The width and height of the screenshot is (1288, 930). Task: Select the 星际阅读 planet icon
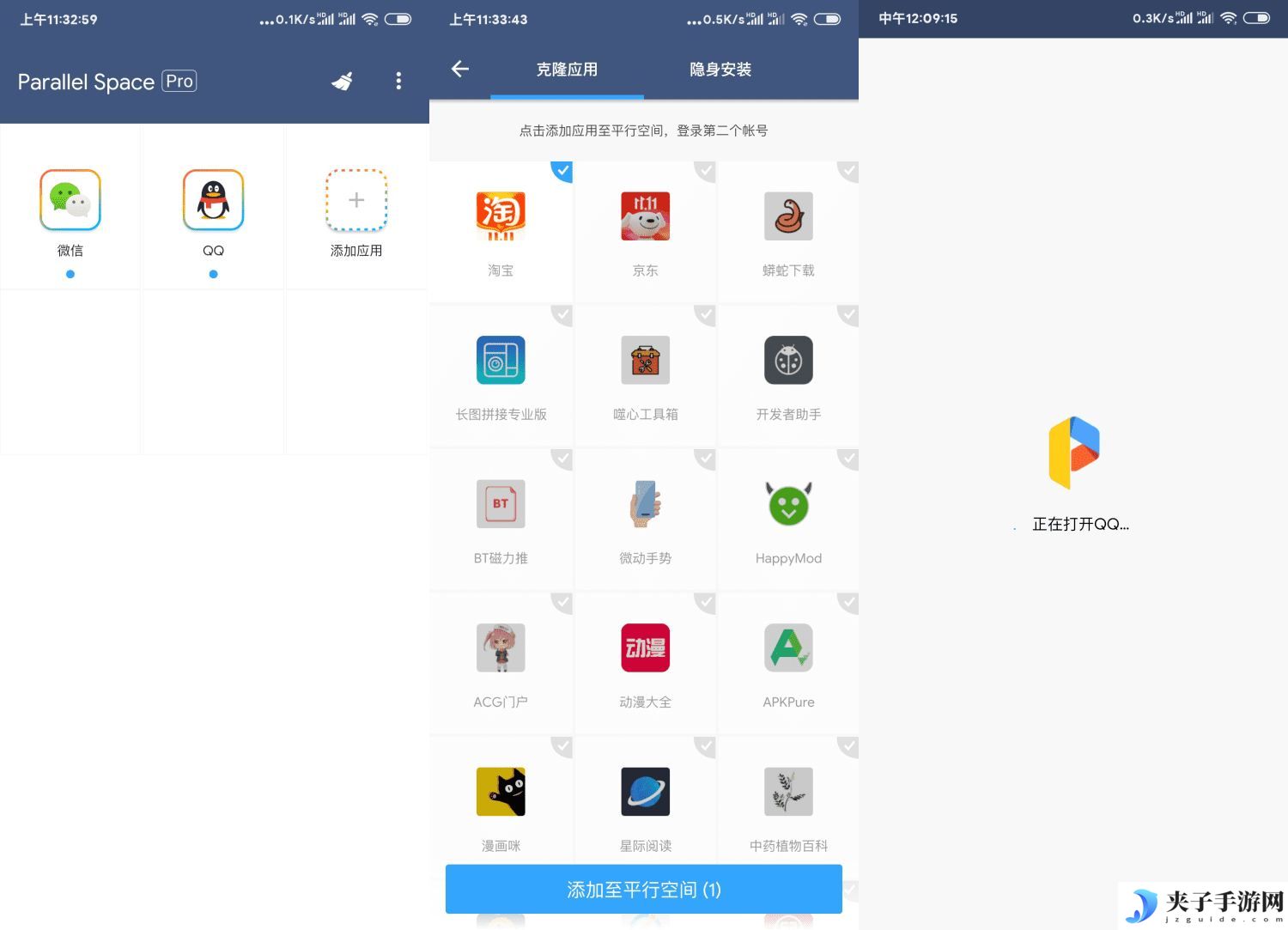pyautogui.click(x=645, y=792)
